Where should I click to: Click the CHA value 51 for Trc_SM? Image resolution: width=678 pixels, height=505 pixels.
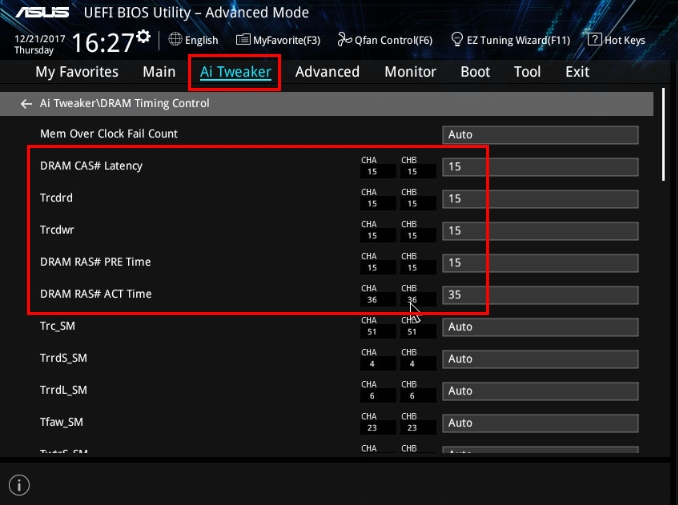(x=372, y=332)
